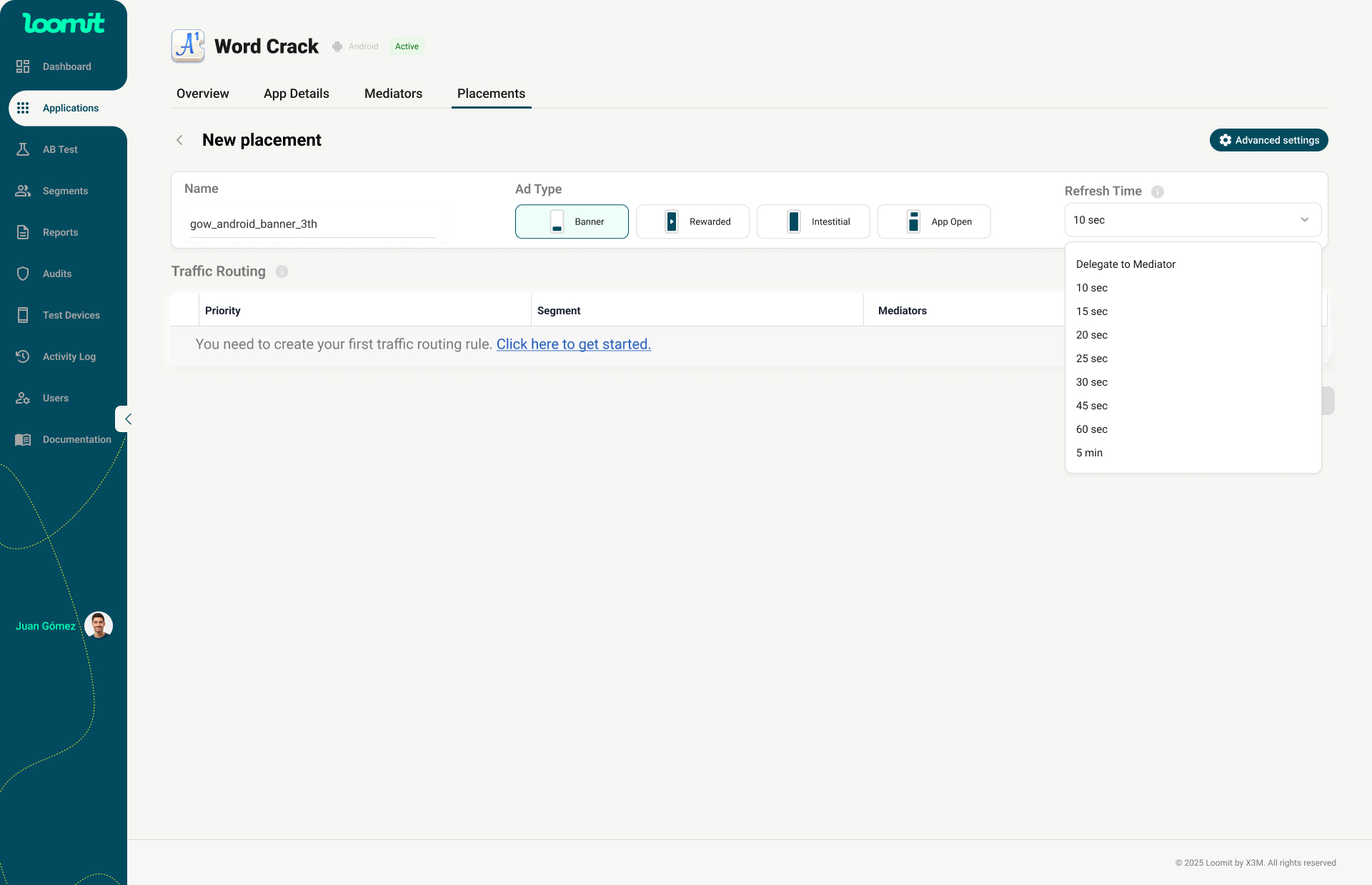Pick 30 sec refresh option

click(x=1092, y=382)
